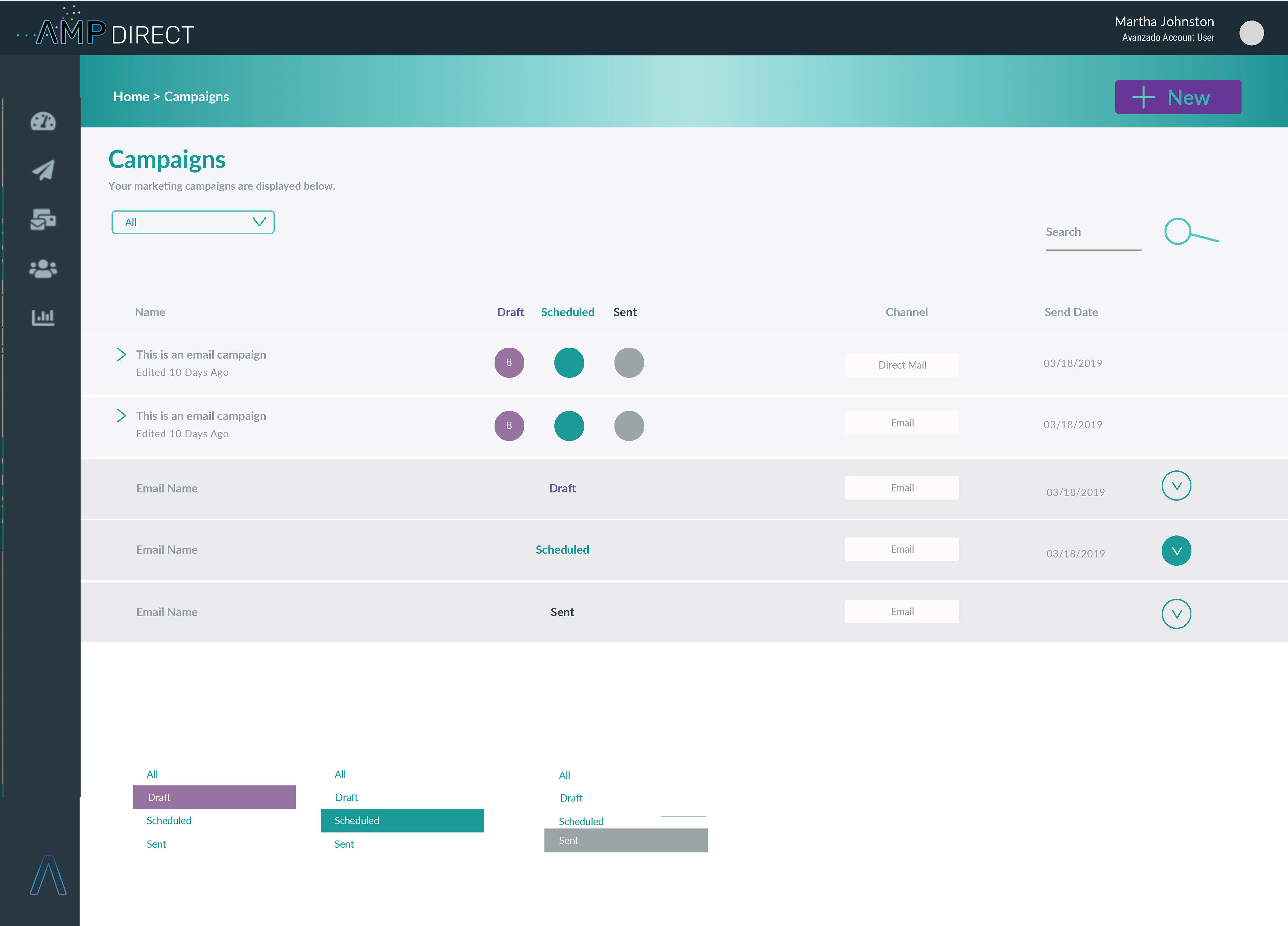The height and width of the screenshot is (926, 1288).
Task: Click the Avanzado logo at sidebar bottom
Action: 48,875
